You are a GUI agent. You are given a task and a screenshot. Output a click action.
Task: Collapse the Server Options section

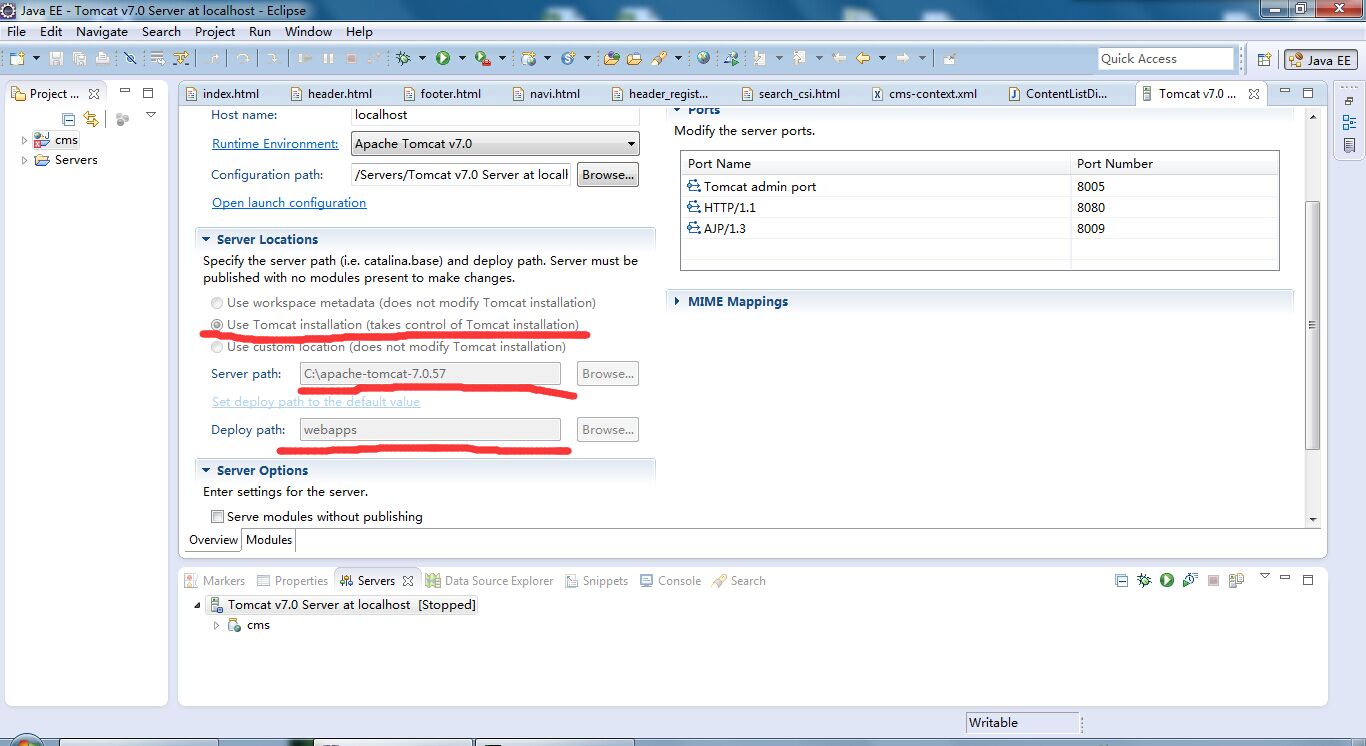(x=207, y=471)
